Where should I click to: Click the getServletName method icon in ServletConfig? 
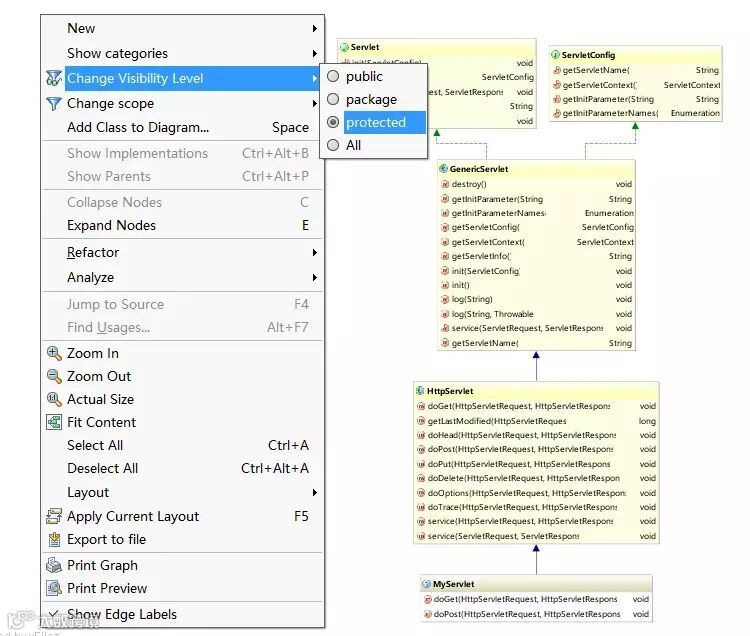(x=557, y=70)
